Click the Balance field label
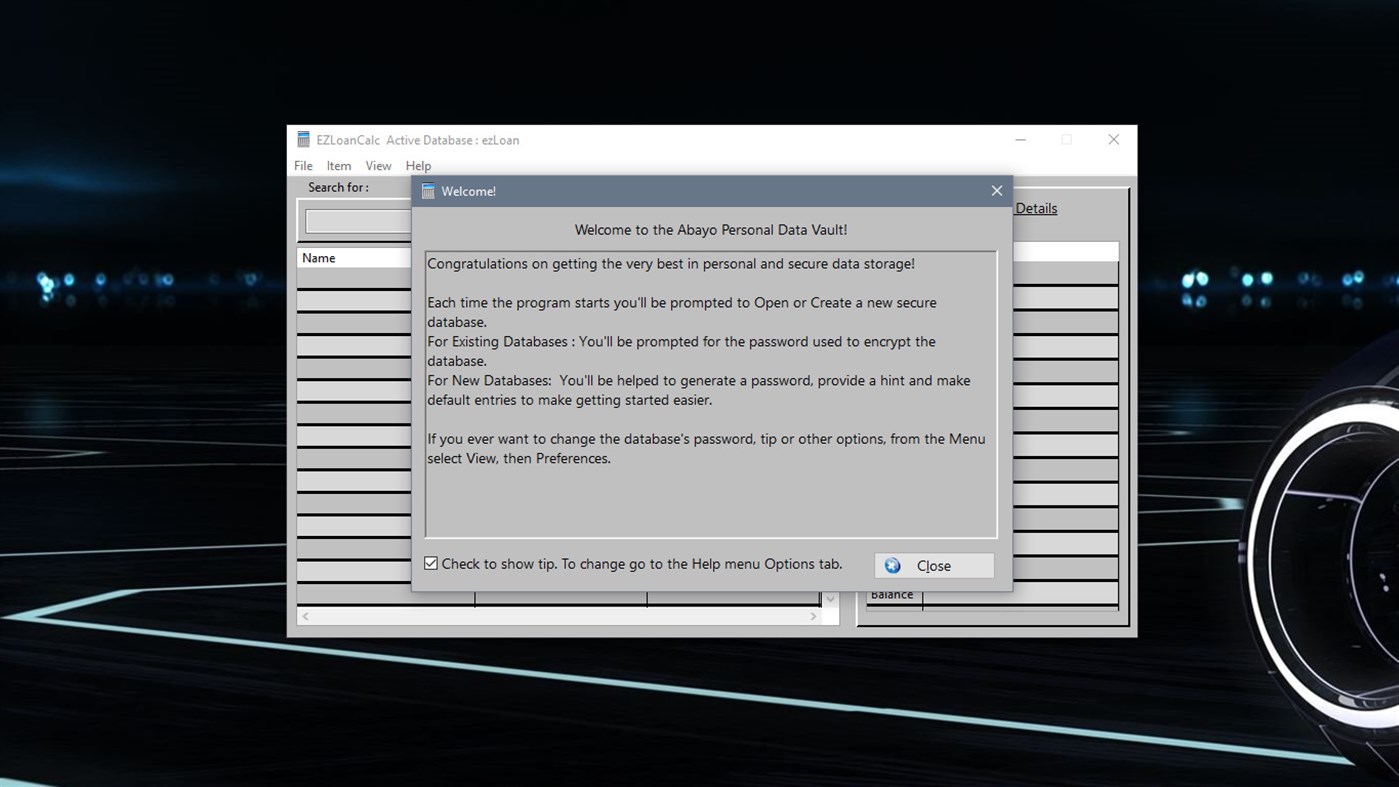Viewport: 1399px width, 787px height. click(892, 593)
